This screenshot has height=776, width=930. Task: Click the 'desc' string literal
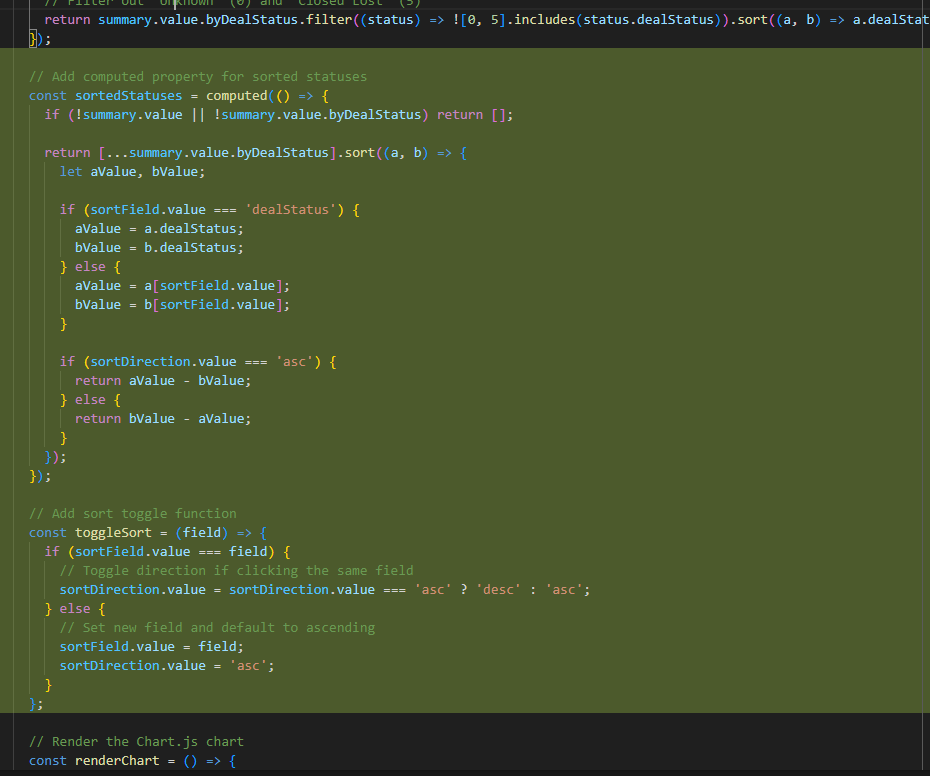[498, 589]
